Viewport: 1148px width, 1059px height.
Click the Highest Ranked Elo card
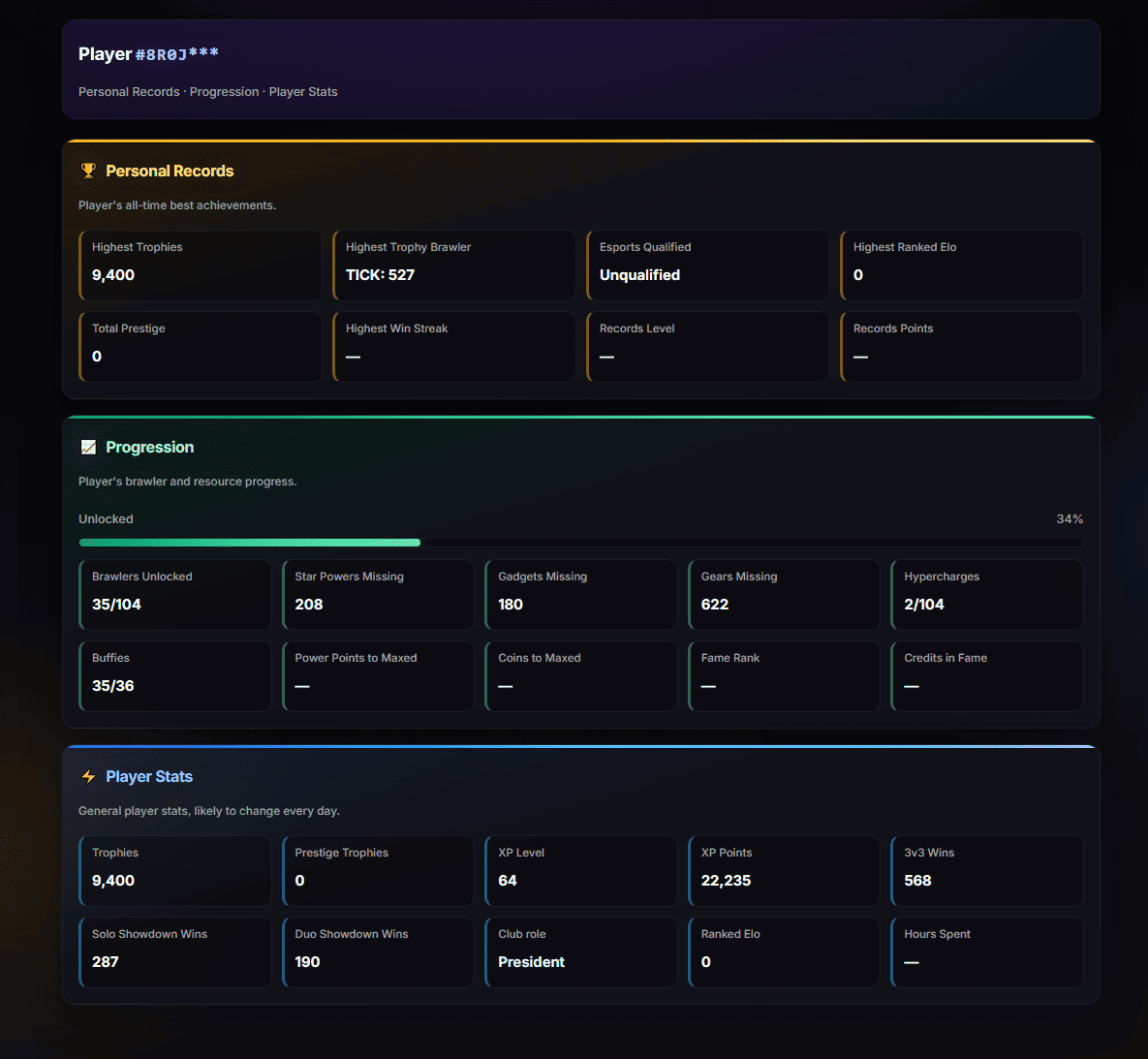pyautogui.click(x=961, y=265)
